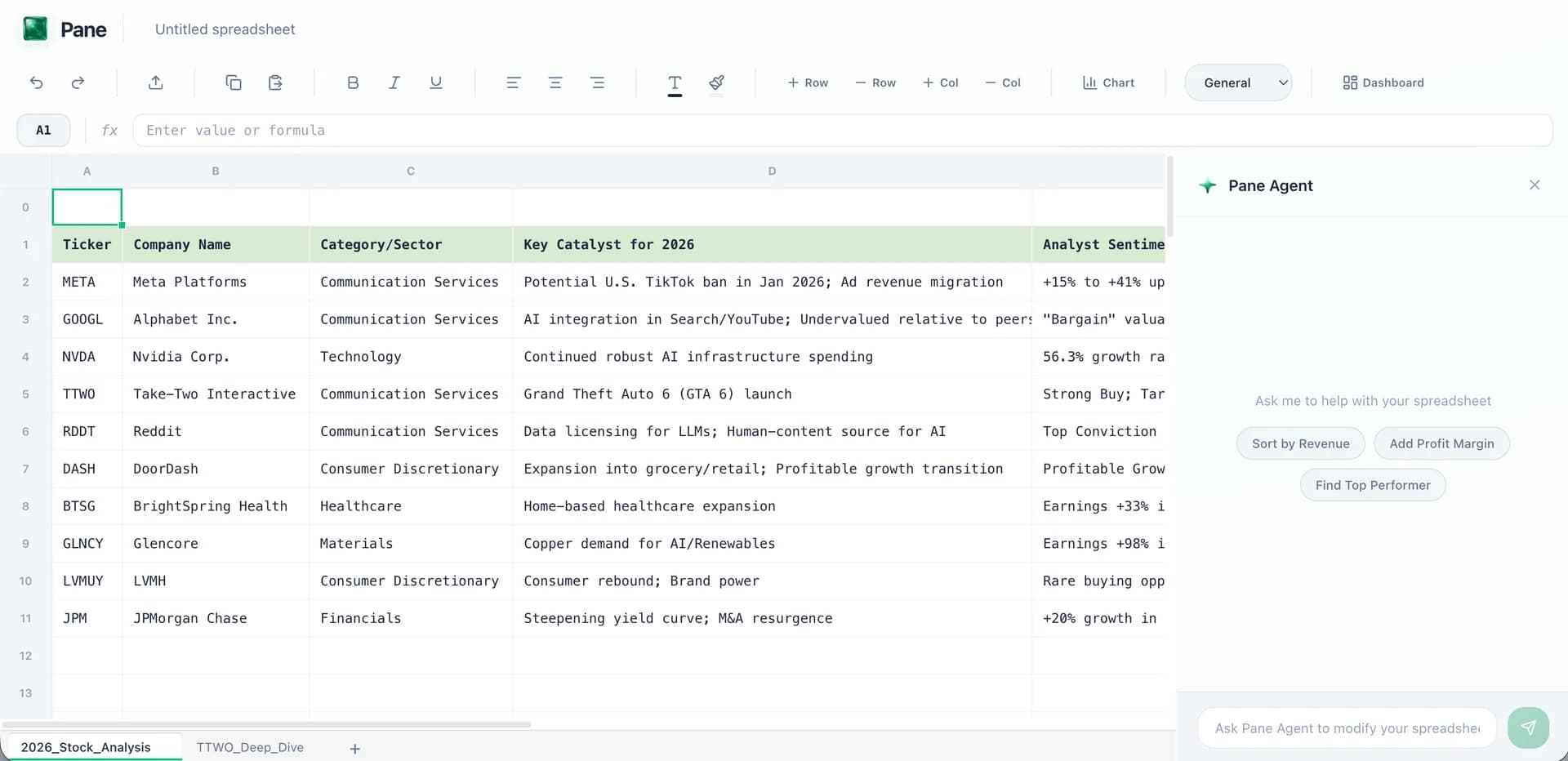Toggle bold formatting
This screenshot has width=1568, height=761.
[353, 82]
